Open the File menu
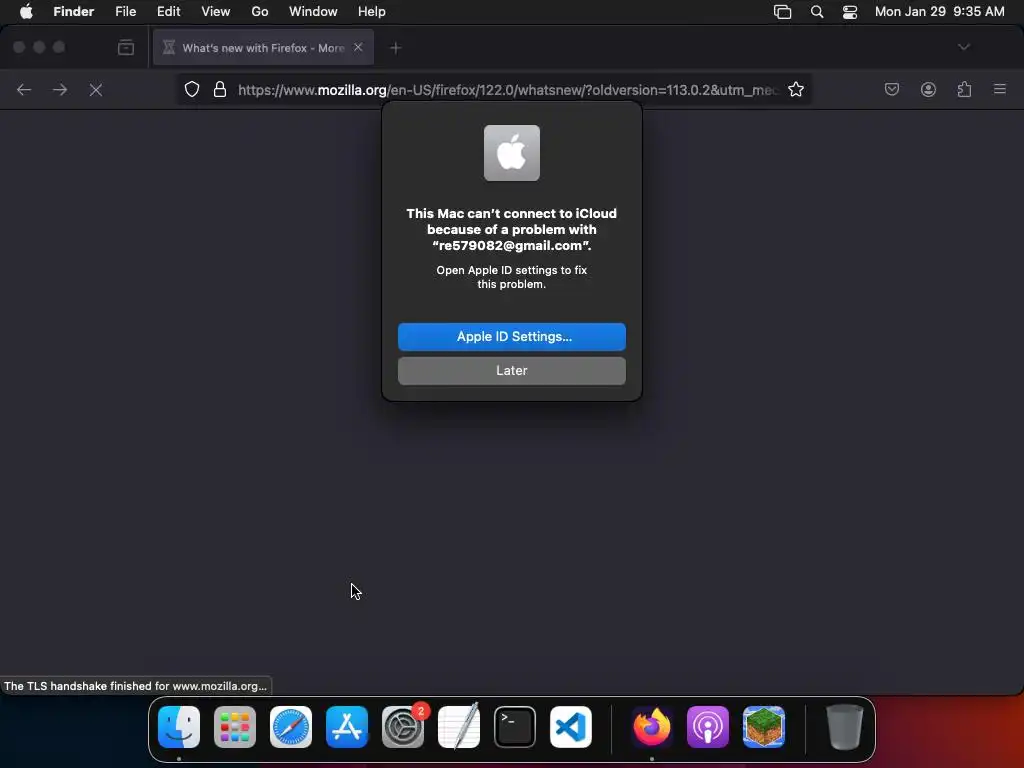 (x=125, y=12)
